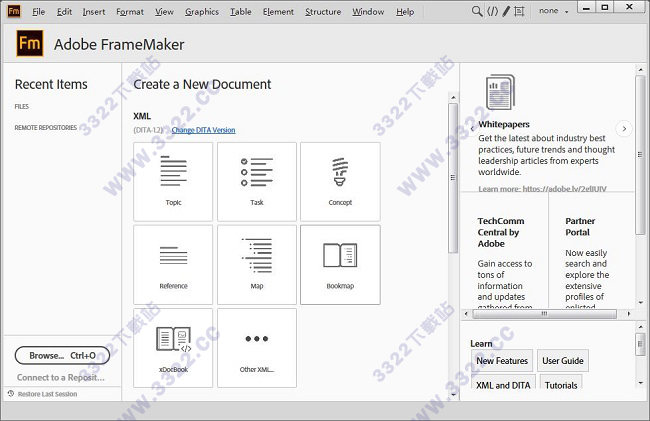
Task: Click the document list vertical scrollbar thumb
Action: tap(453, 178)
